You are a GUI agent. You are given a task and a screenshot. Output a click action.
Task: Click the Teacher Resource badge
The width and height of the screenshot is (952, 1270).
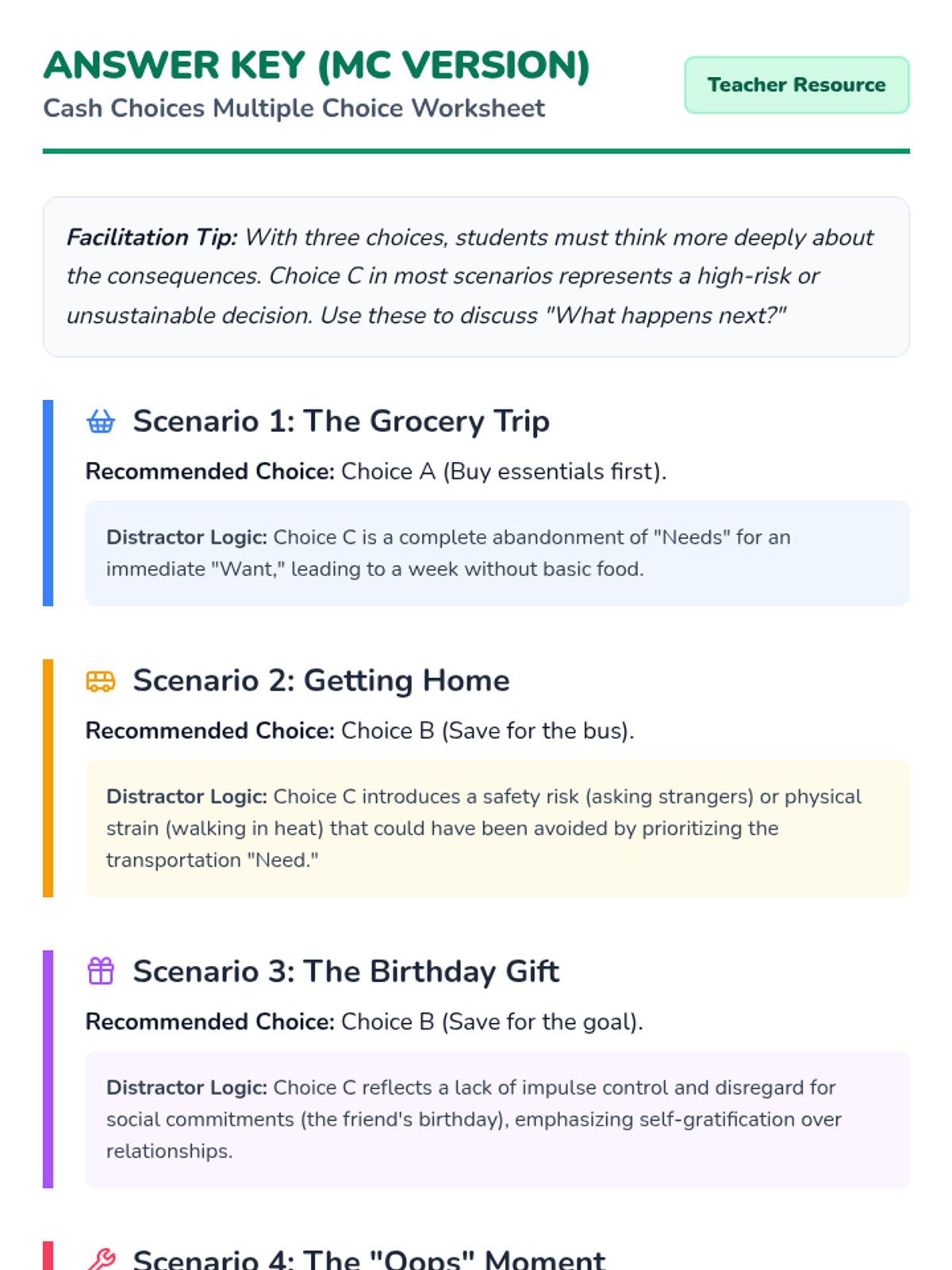797,85
